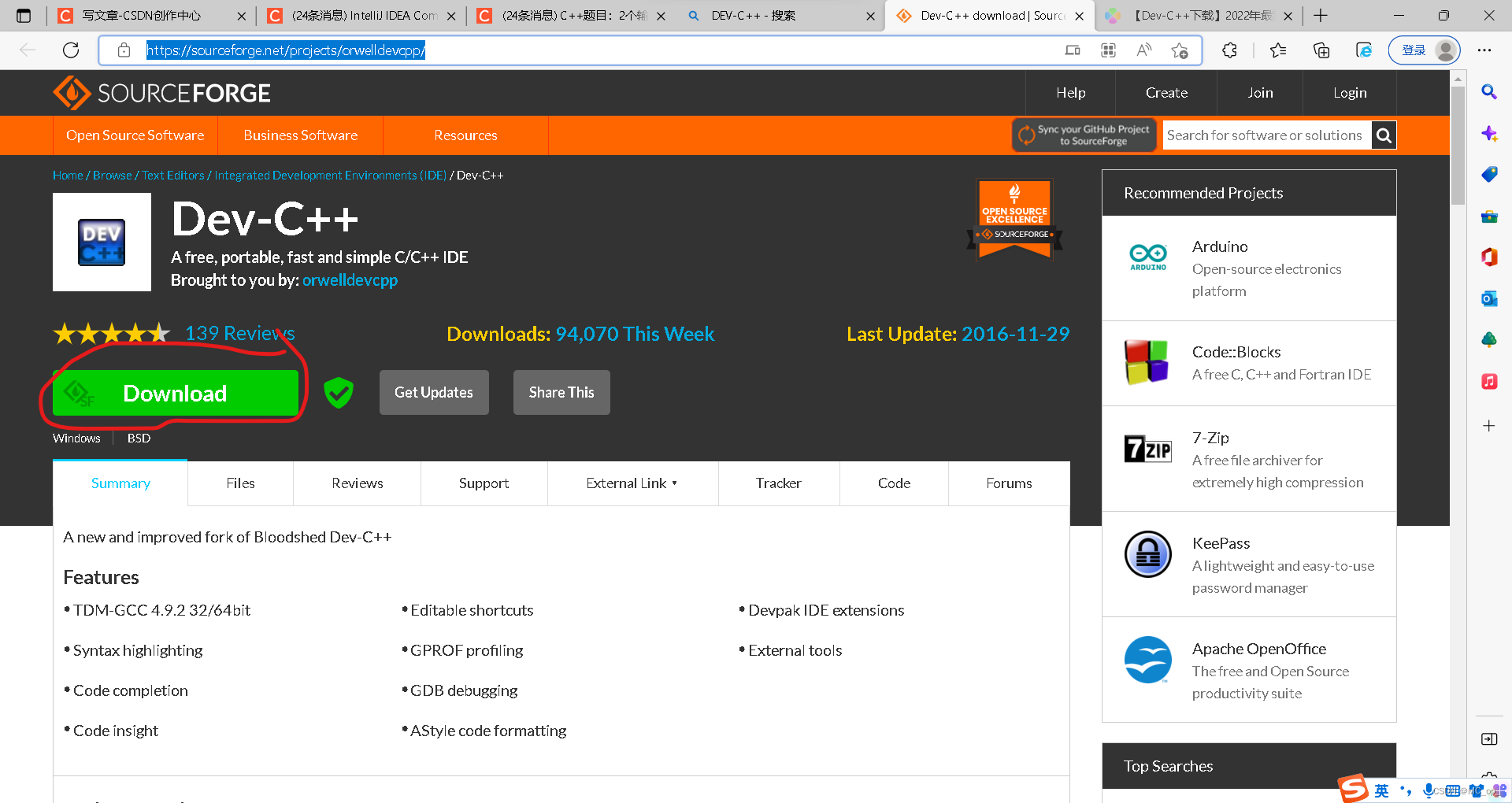Switch to the Support tab
This screenshot has height=803, width=1512.
[x=484, y=483]
